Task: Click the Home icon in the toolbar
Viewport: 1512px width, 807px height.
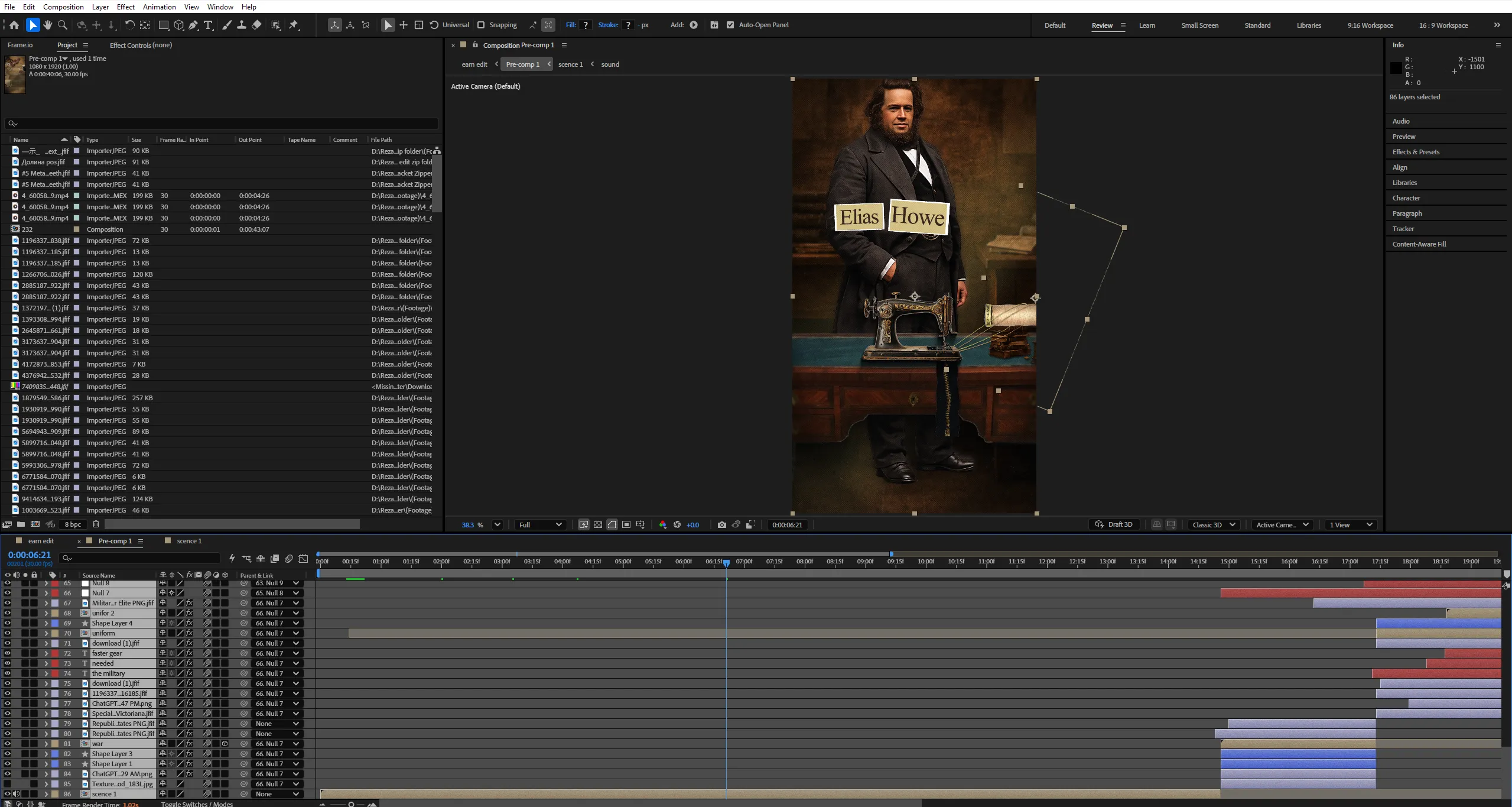Action: [x=14, y=25]
